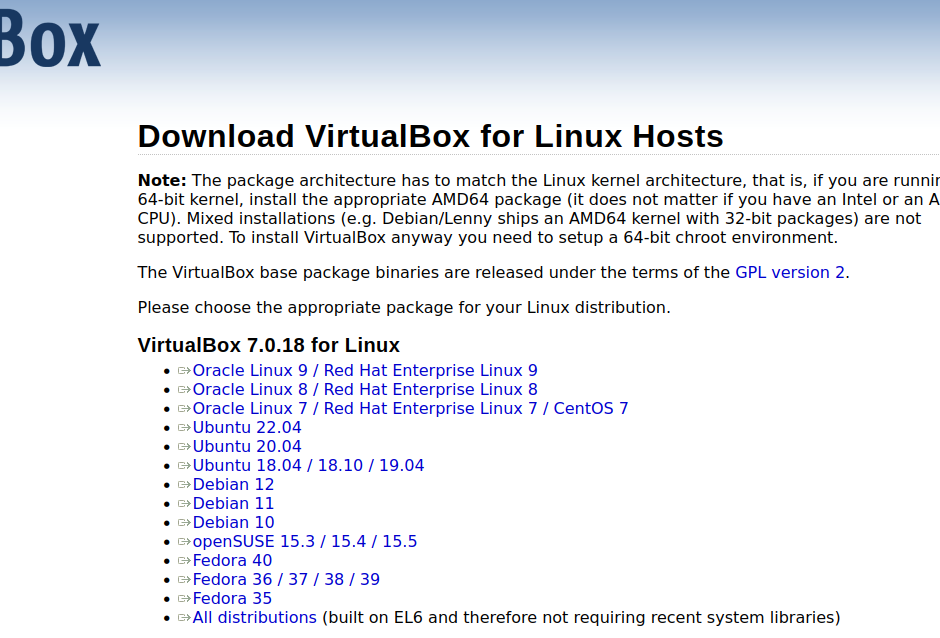The height and width of the screenshot is (638, 940).
Task: Click the arrow icon beside Fedora 40
Action: point(184,561)
